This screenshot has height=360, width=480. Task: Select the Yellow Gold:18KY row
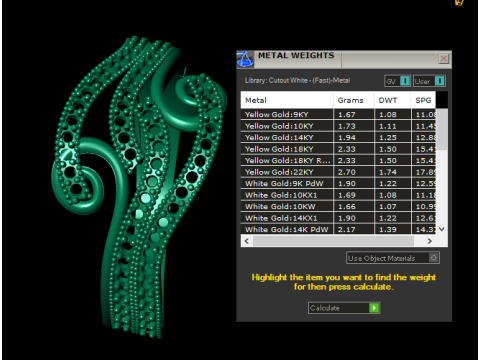coord(338,149)
